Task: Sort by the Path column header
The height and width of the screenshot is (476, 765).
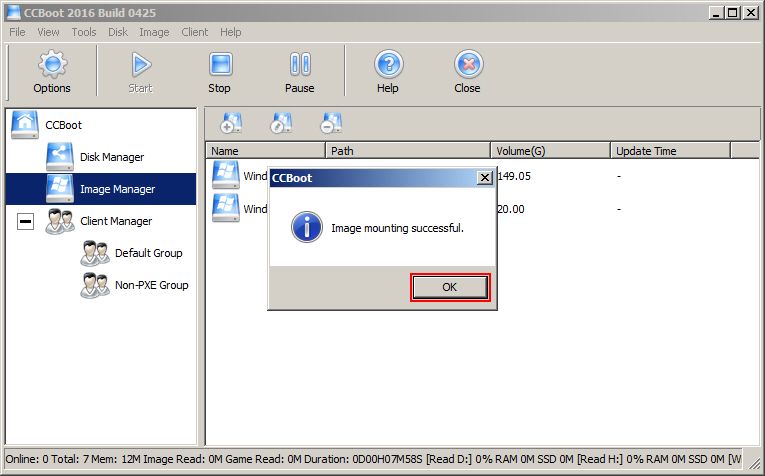Action: pos(407,151)
